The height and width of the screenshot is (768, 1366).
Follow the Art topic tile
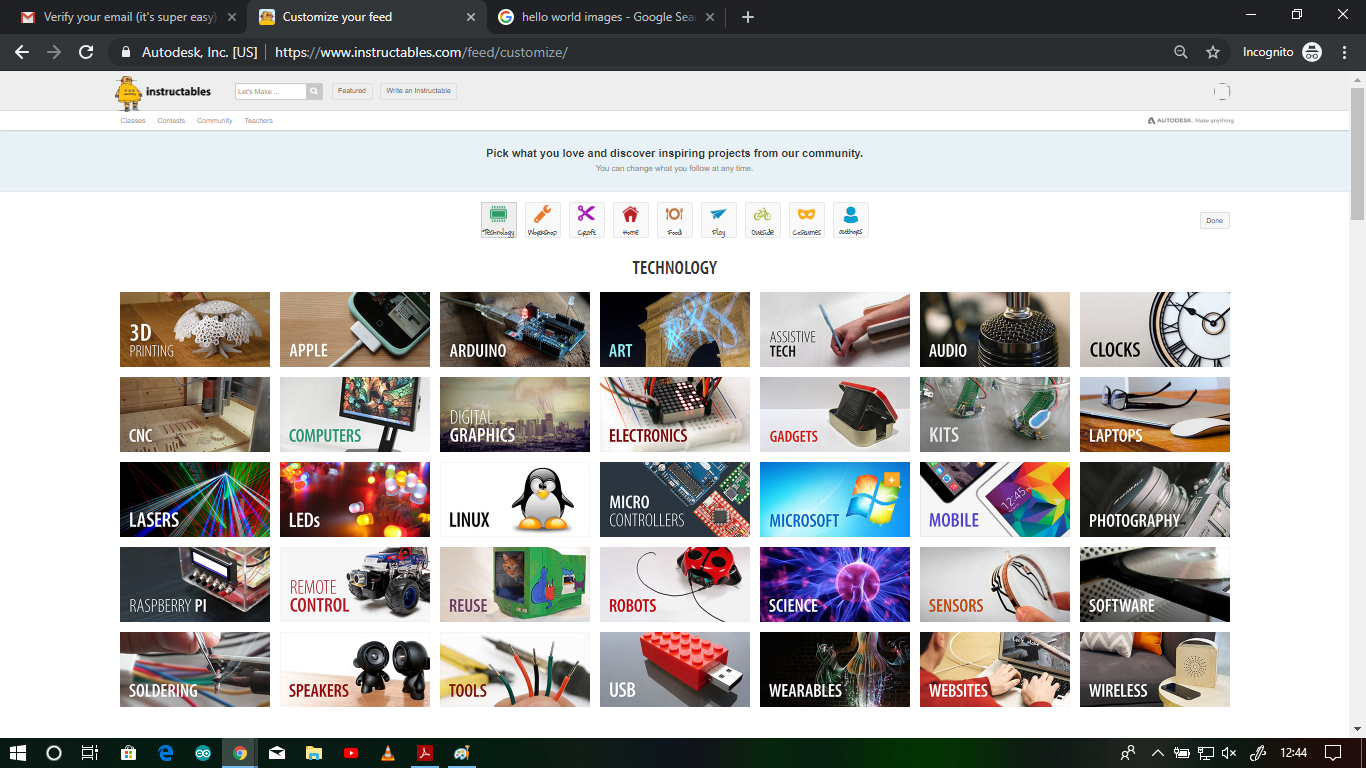tap(675, 329)
